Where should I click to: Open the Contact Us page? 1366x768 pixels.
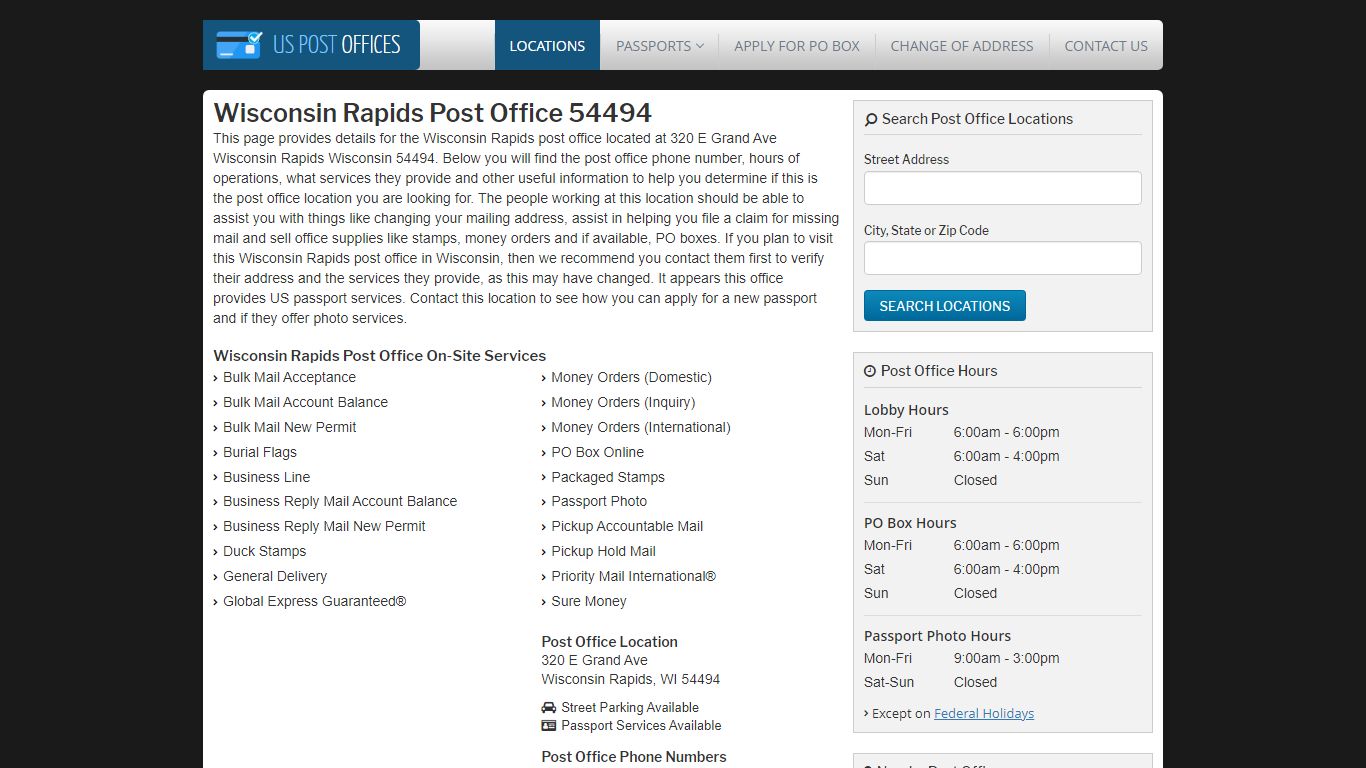1106,46
